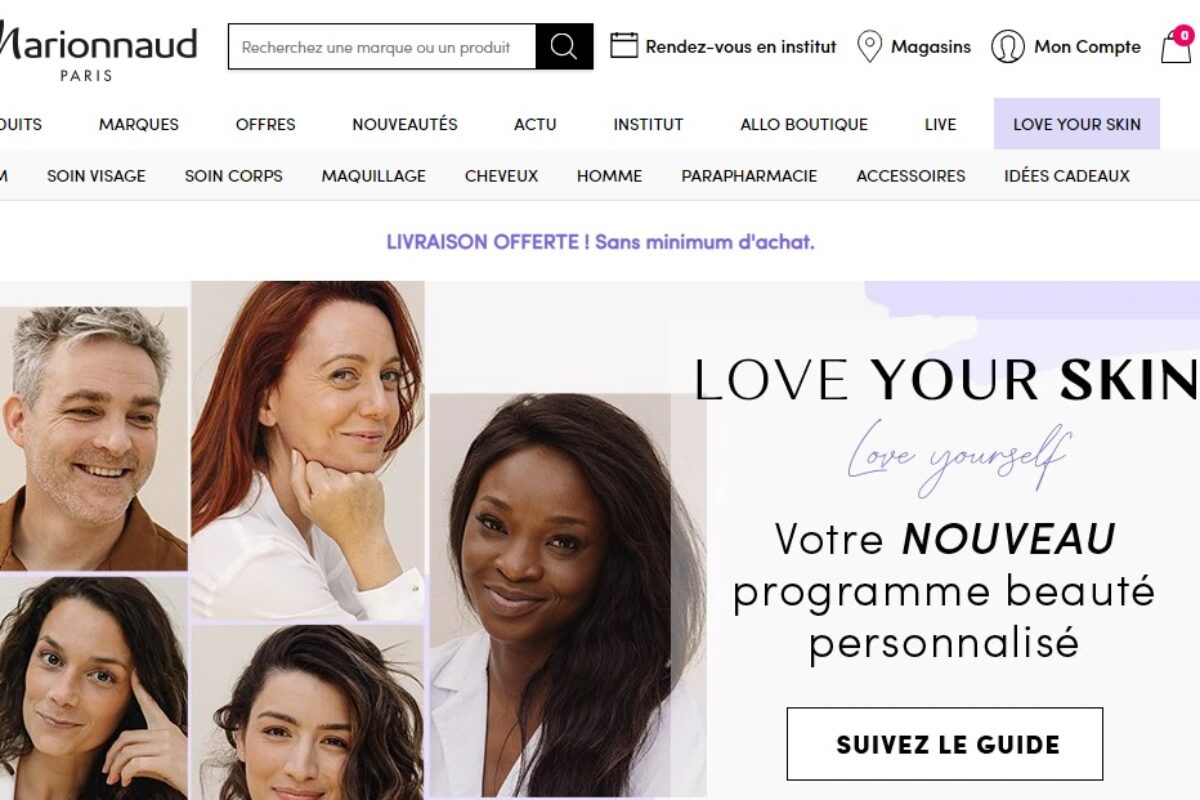This screenshot has width=1200, height=800.
Task: Click the LIVRAISON OFFERTE banner text
Action: 600,242
